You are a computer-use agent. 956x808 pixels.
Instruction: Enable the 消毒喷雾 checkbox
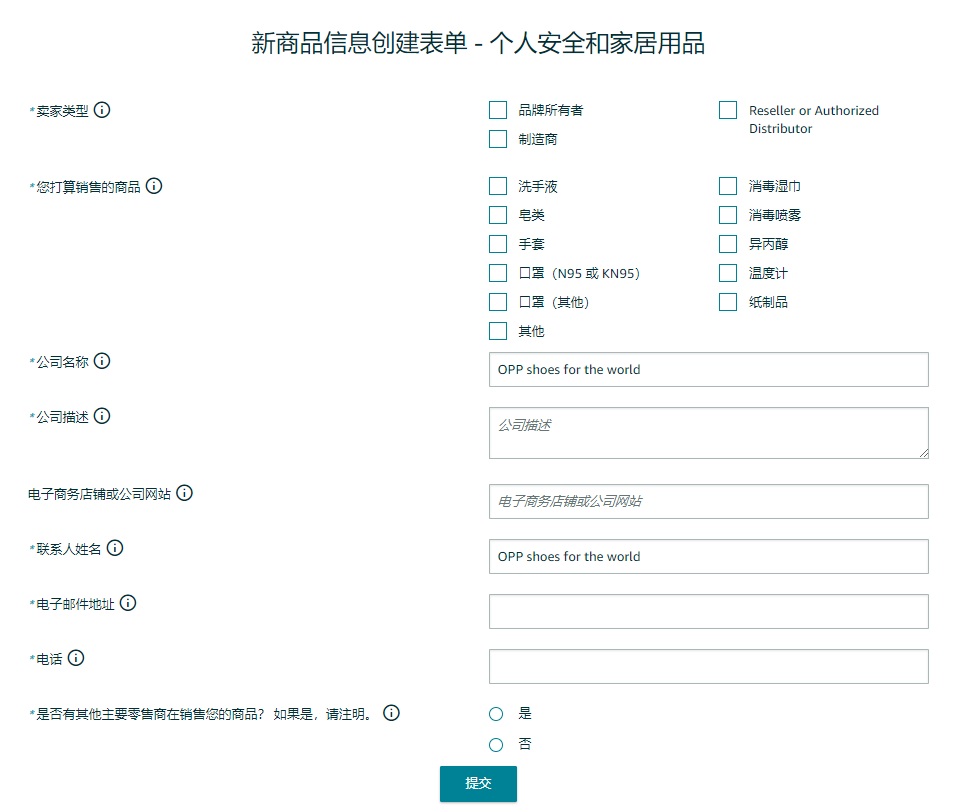tap(727, 214)
